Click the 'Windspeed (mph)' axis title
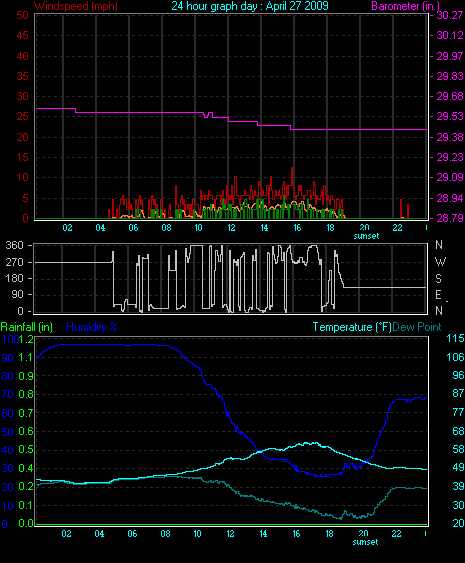 (x=76, y=6)
